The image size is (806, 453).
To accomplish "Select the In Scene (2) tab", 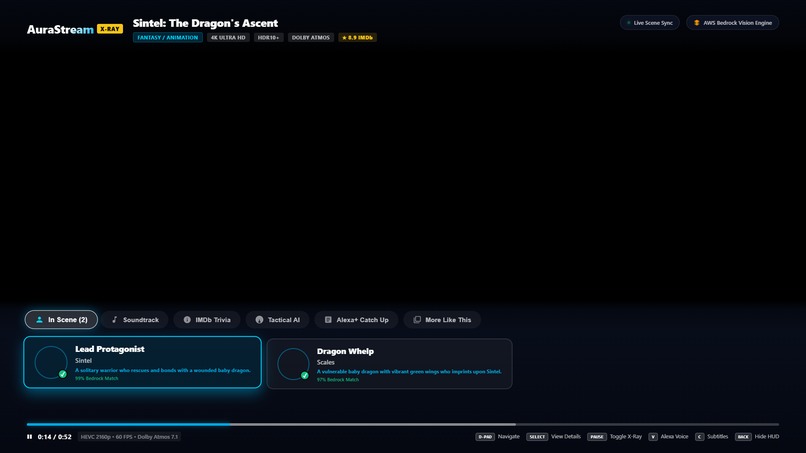I will [61, 319].
